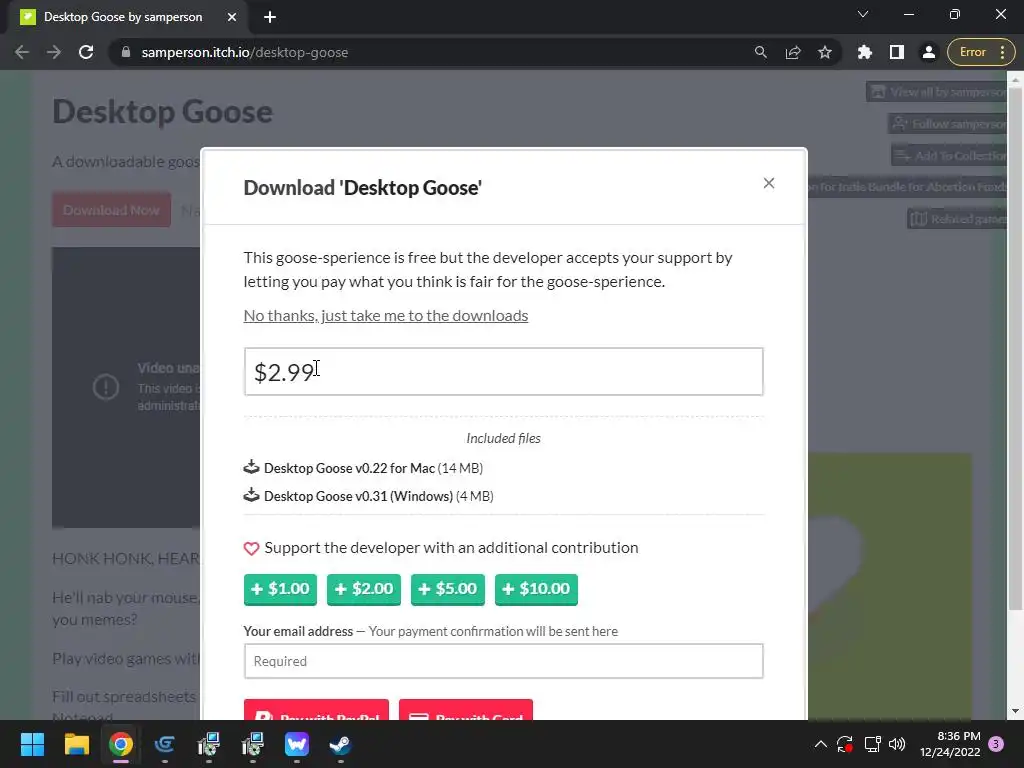Add $10.00 additional contribution
1024x768 pixels.
536,589
